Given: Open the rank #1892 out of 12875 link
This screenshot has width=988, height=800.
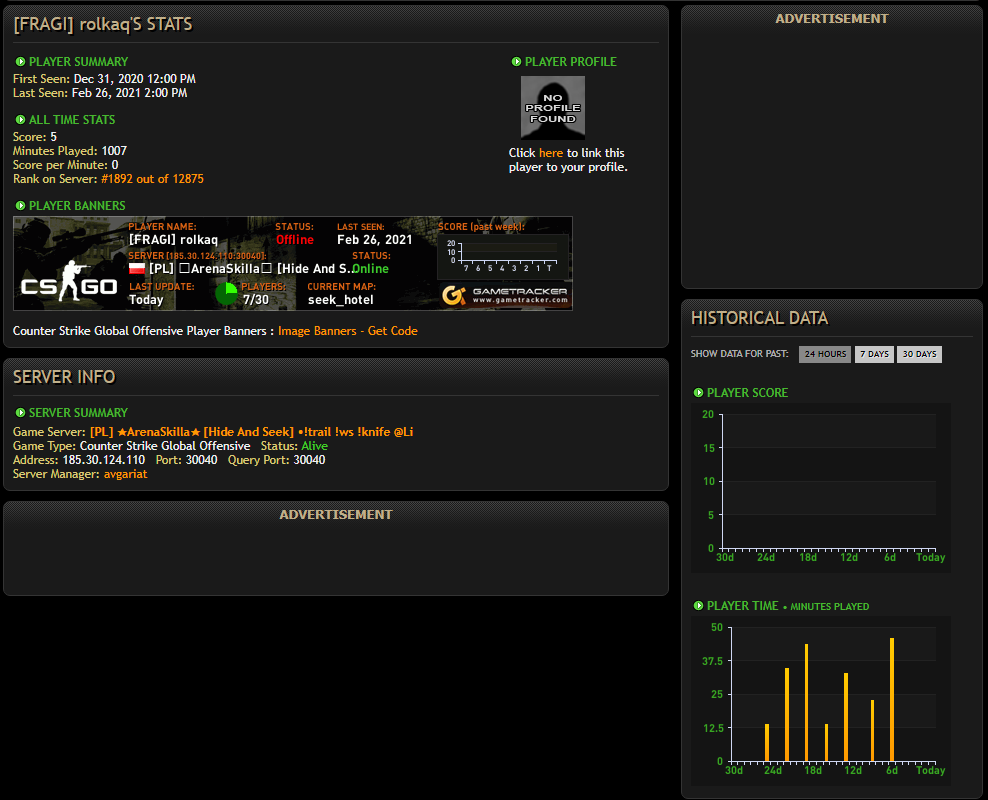Looking at the screenshot, I should pyautogui.click(x=152, y=179).
